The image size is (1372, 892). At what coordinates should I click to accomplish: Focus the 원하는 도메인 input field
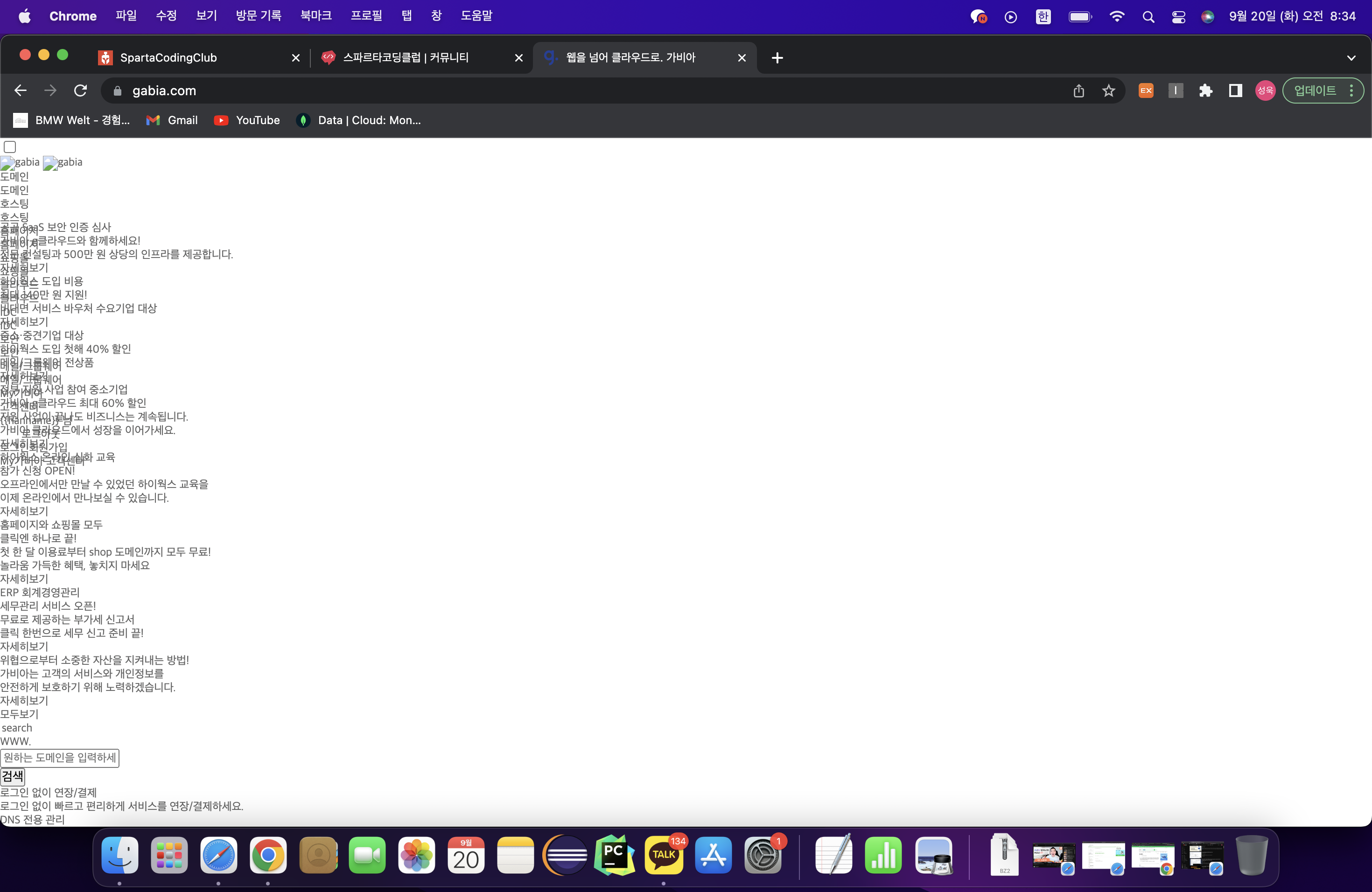(x=60, y=758)
